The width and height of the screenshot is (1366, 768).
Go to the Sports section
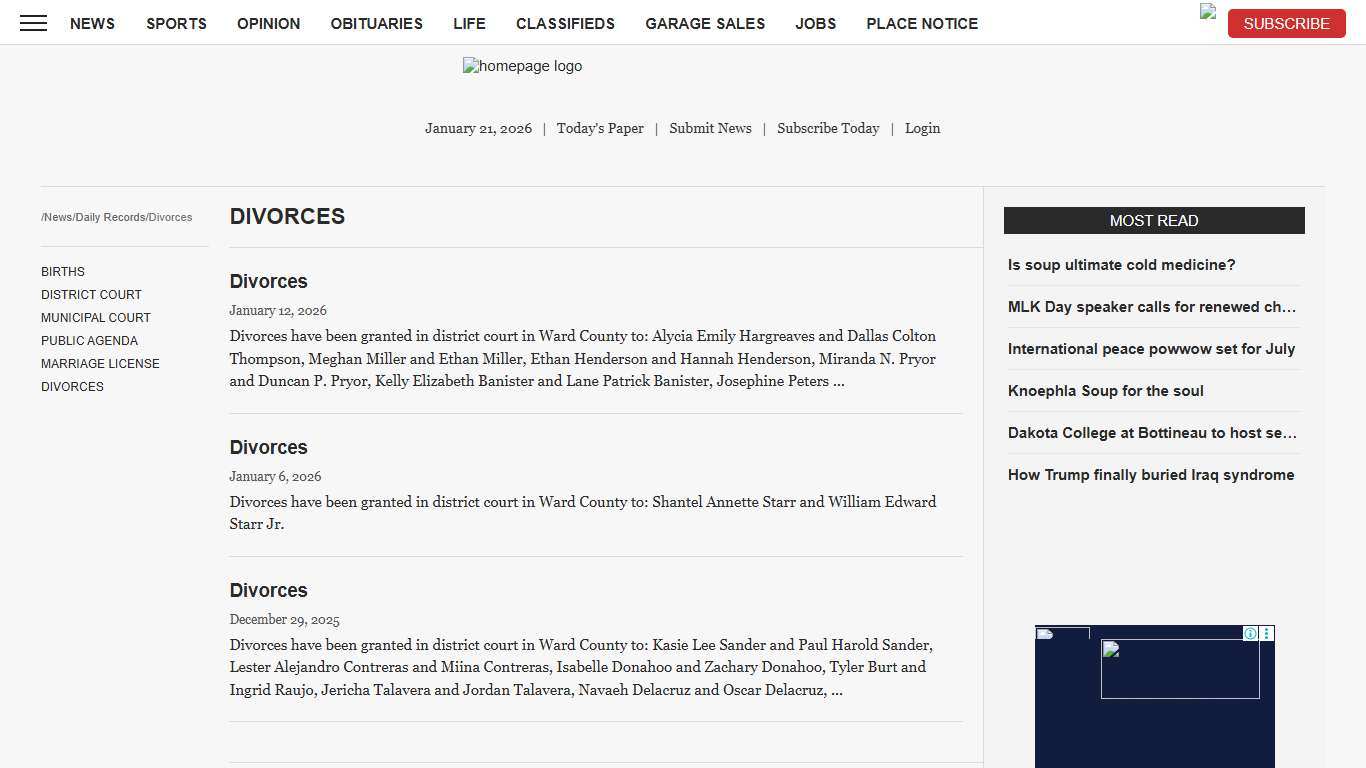coord(176,23)
